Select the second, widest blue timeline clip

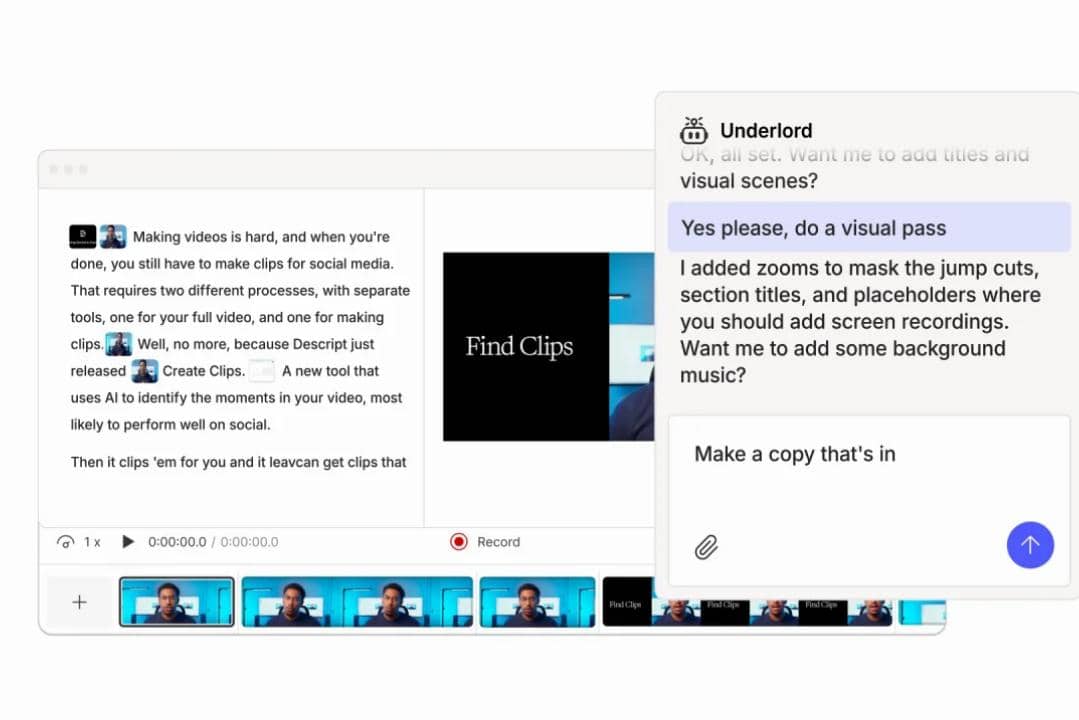(x=357, y=602)
